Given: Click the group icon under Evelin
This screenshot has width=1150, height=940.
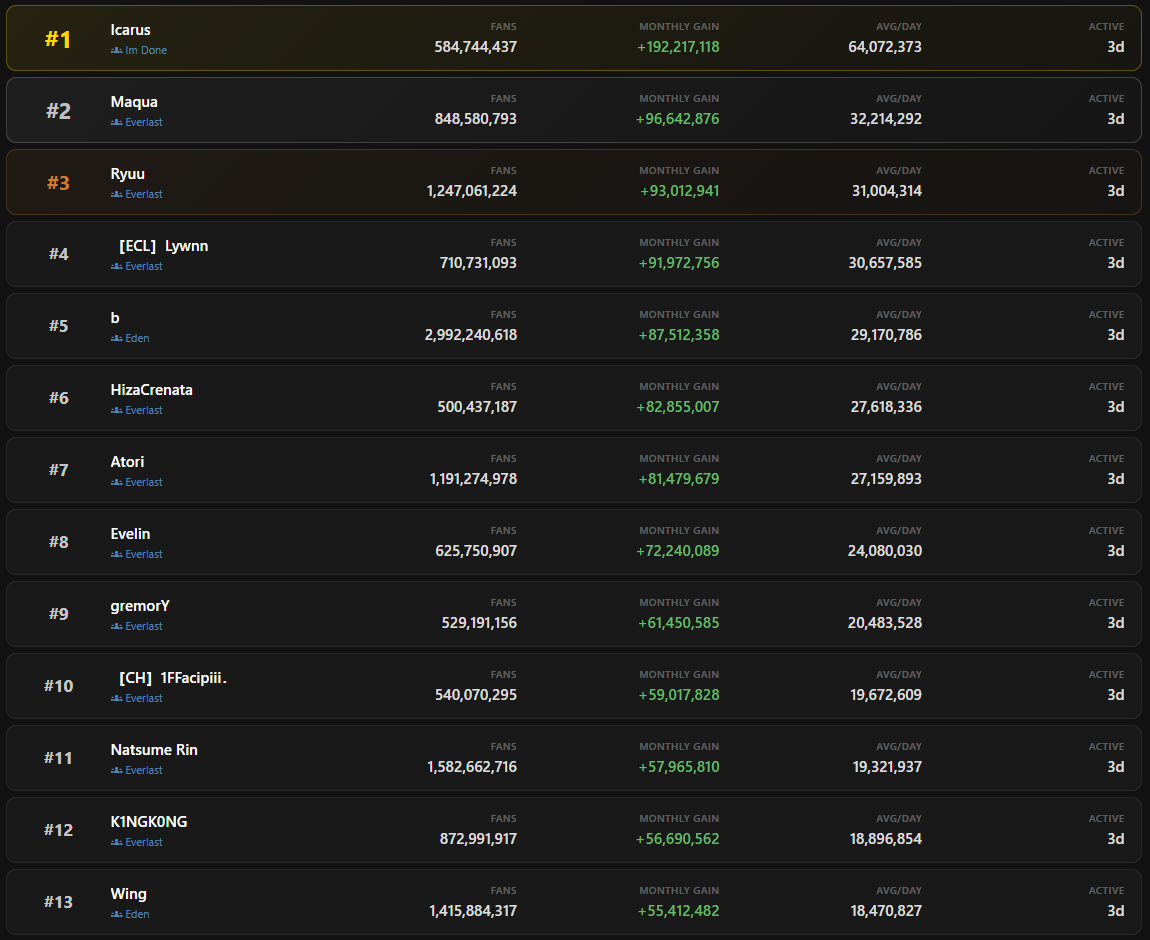Looking at the screenshot, I should (x=117, y=554).
